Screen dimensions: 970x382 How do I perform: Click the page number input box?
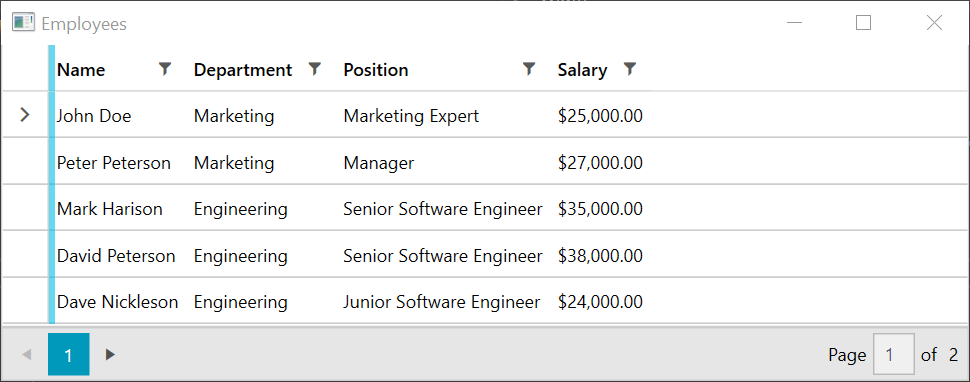[893, 354]
